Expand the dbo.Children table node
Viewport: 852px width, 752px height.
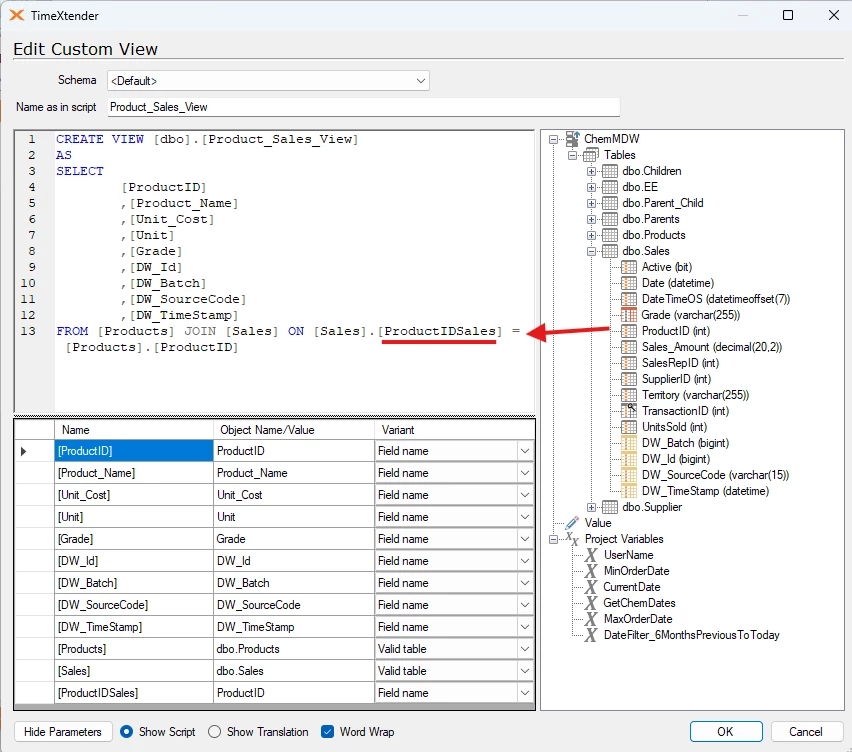(x=591, y=172)
